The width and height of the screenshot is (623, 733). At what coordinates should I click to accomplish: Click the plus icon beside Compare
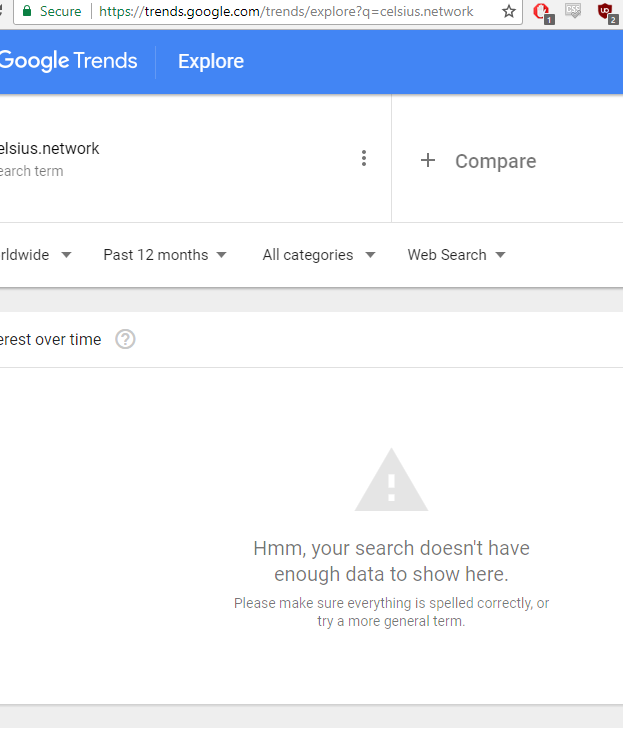pos(428,160)
